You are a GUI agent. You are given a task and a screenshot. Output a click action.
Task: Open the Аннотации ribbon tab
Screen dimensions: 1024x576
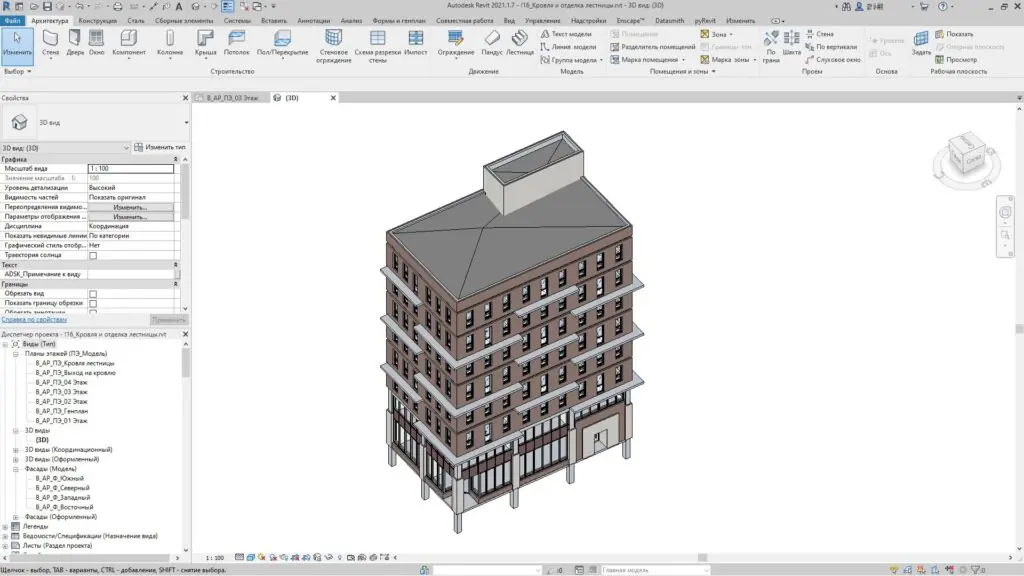[x=313, y=20]
